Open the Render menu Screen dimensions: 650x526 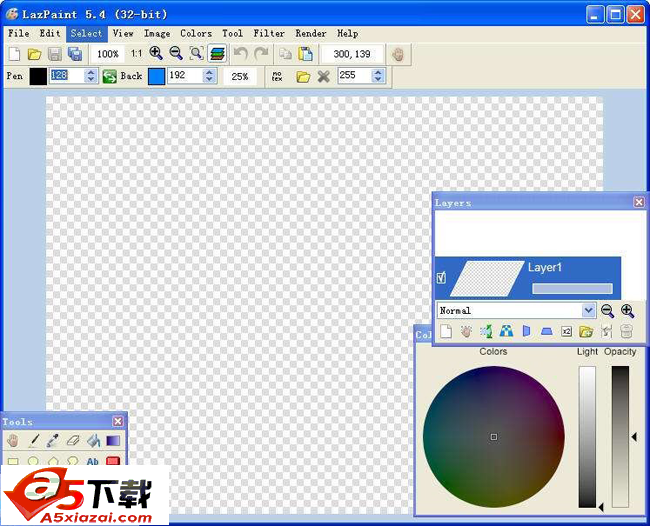(x=311, y=34)
